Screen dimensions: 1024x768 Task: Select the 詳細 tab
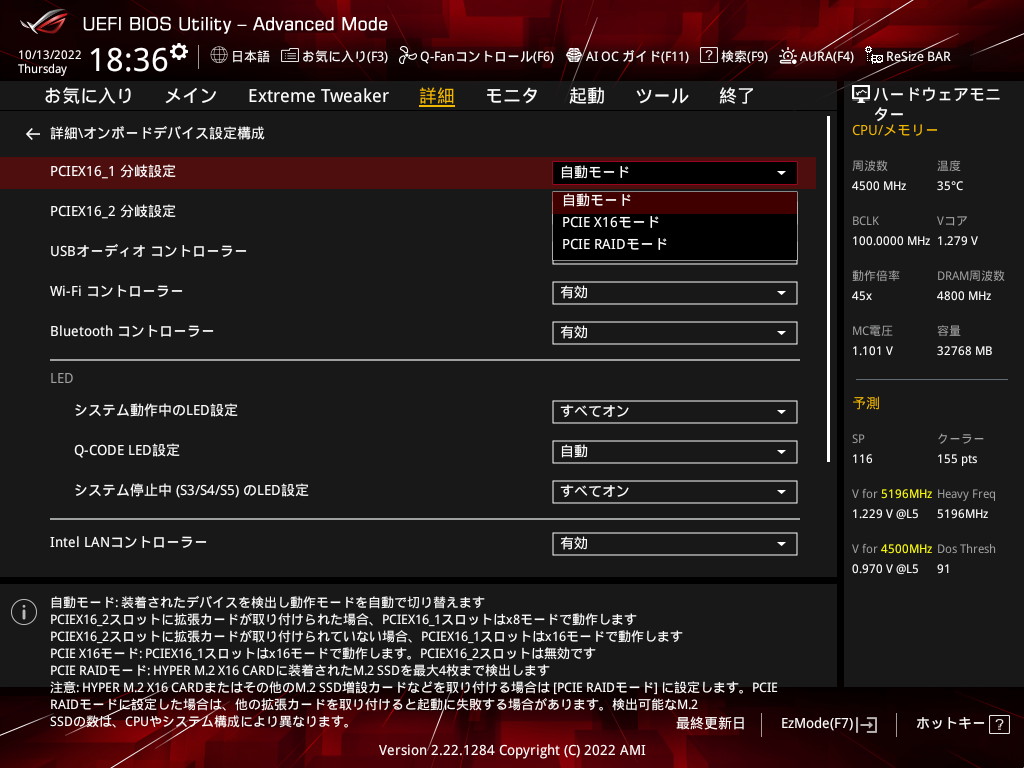click(x=437, y=96)
